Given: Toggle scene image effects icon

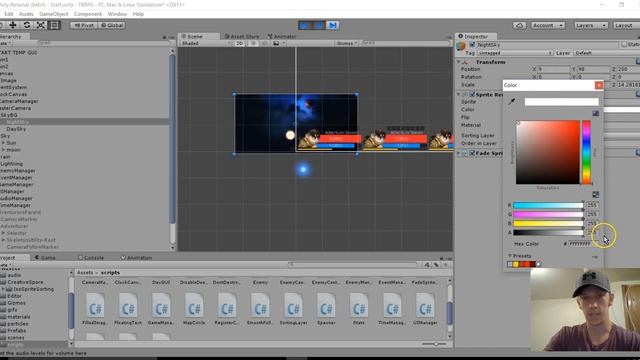Looking at the screenshot, I should click(x=276, y=43).
